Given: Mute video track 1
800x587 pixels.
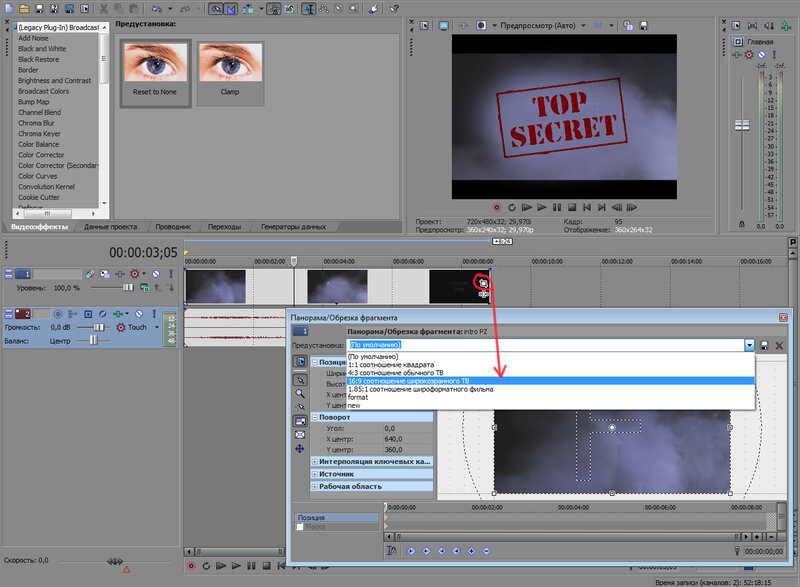Looking at the screenshot, I should click(156, 274).
